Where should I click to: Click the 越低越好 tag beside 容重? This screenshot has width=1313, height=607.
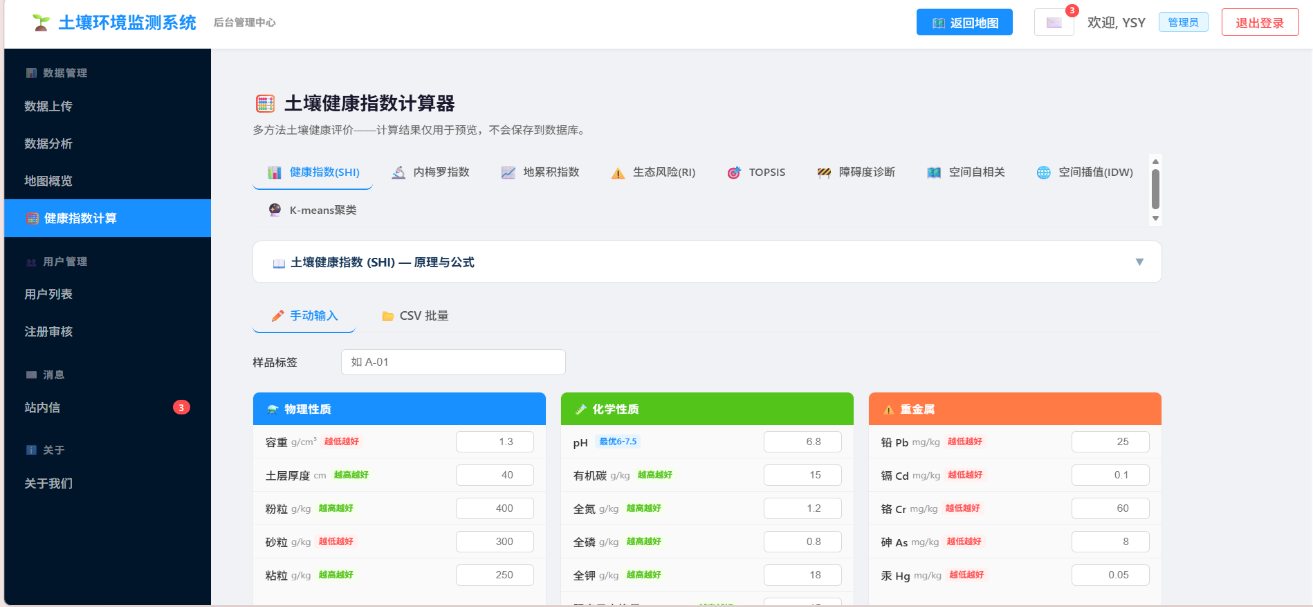click(341, 442)
